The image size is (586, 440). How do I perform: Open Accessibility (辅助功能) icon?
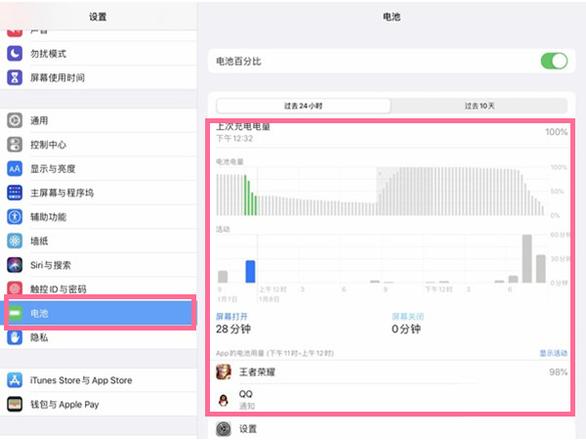click(15, 216)
